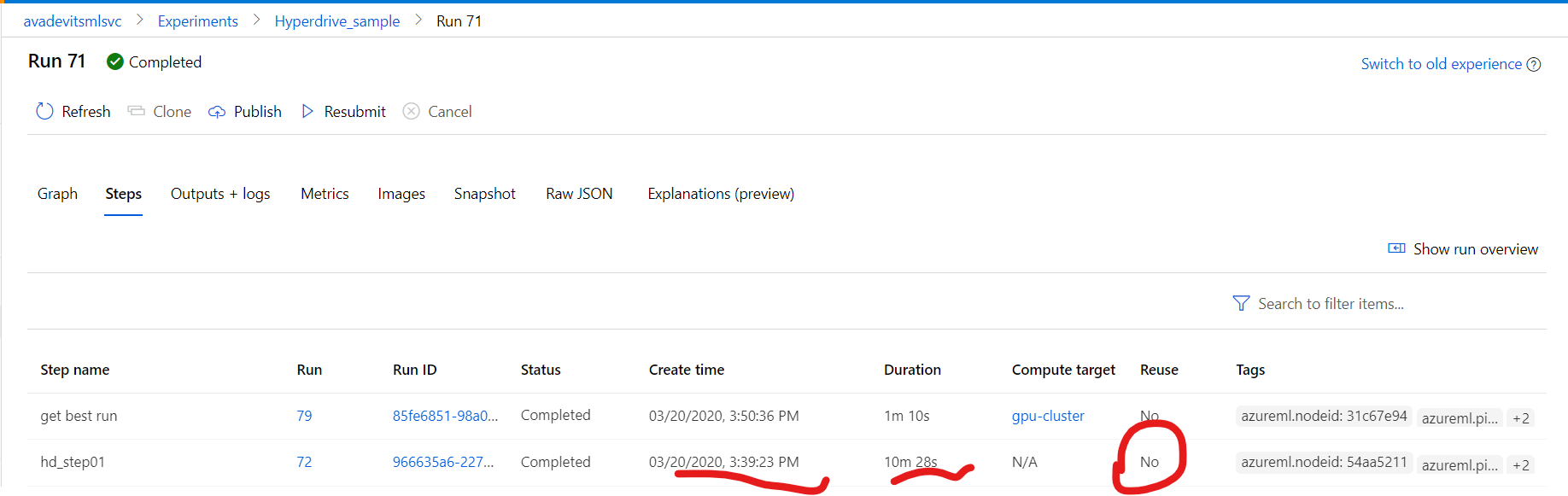Click truncated azureml.pi... tag in get best run row

click(x=1460, y=418)
